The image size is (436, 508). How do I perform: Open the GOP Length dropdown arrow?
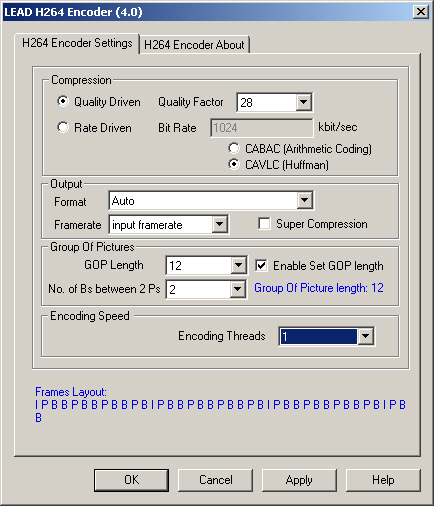[x=238, y=265]
